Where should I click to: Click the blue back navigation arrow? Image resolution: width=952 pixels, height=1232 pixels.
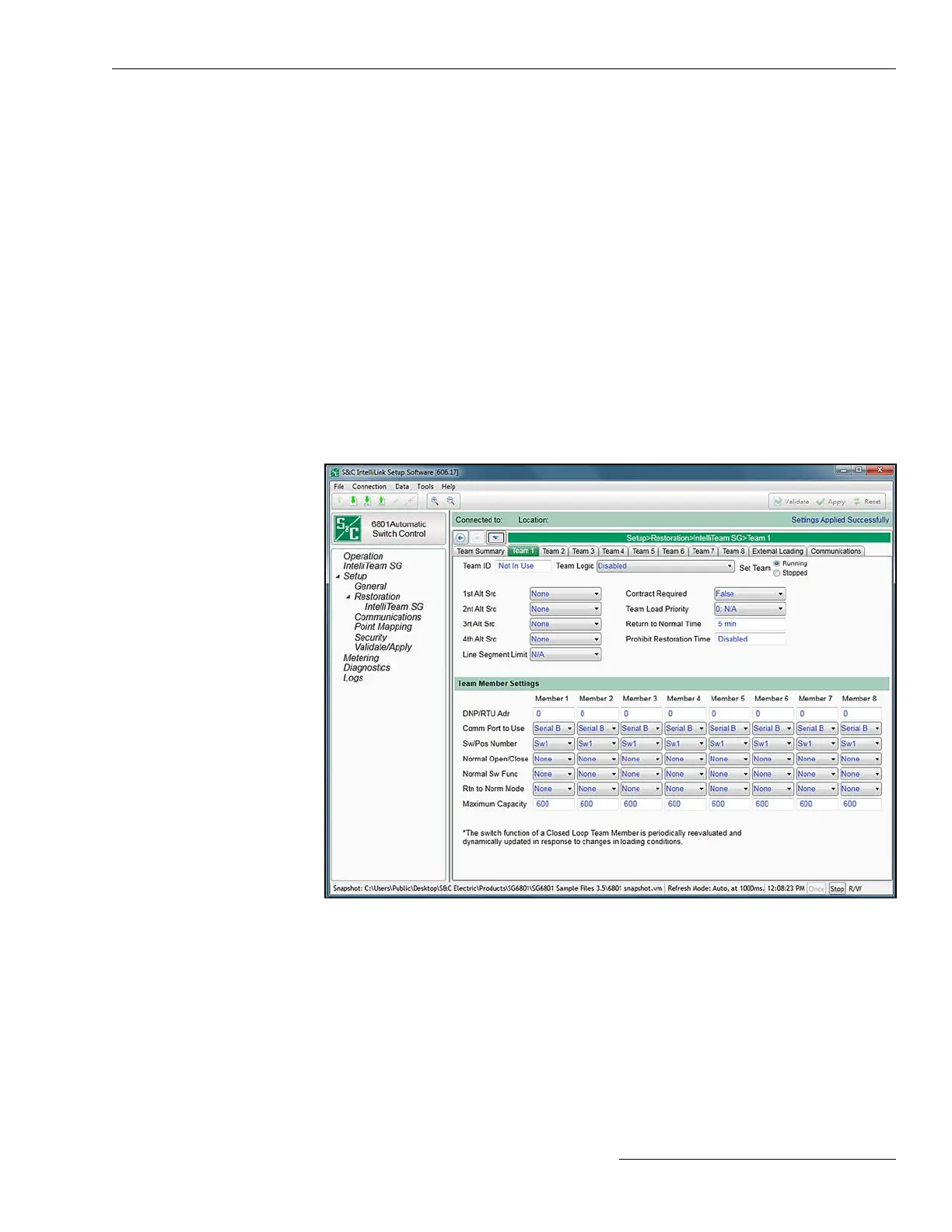460,537
